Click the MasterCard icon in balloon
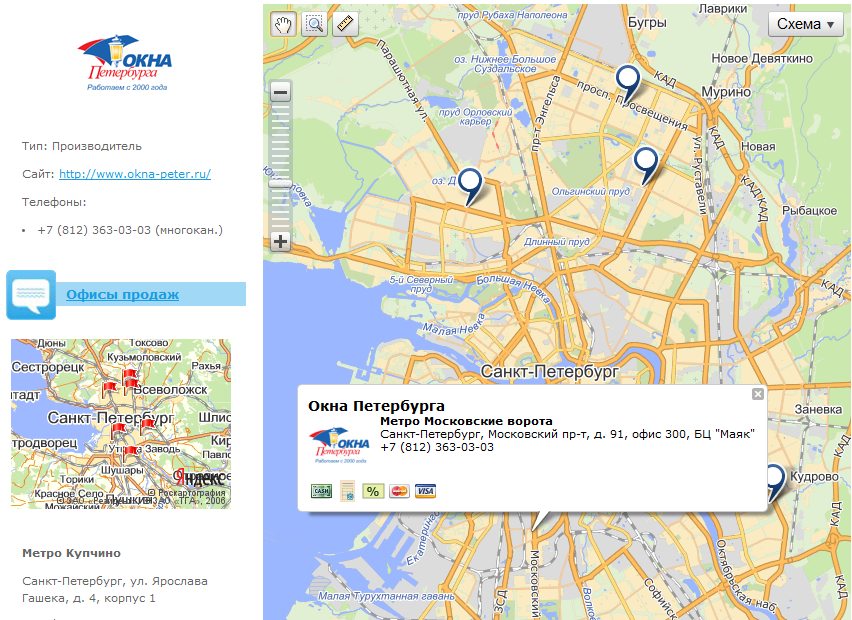The height and width of the screenshot is (620, 852). pyautogui.click(x=399, y=491)
